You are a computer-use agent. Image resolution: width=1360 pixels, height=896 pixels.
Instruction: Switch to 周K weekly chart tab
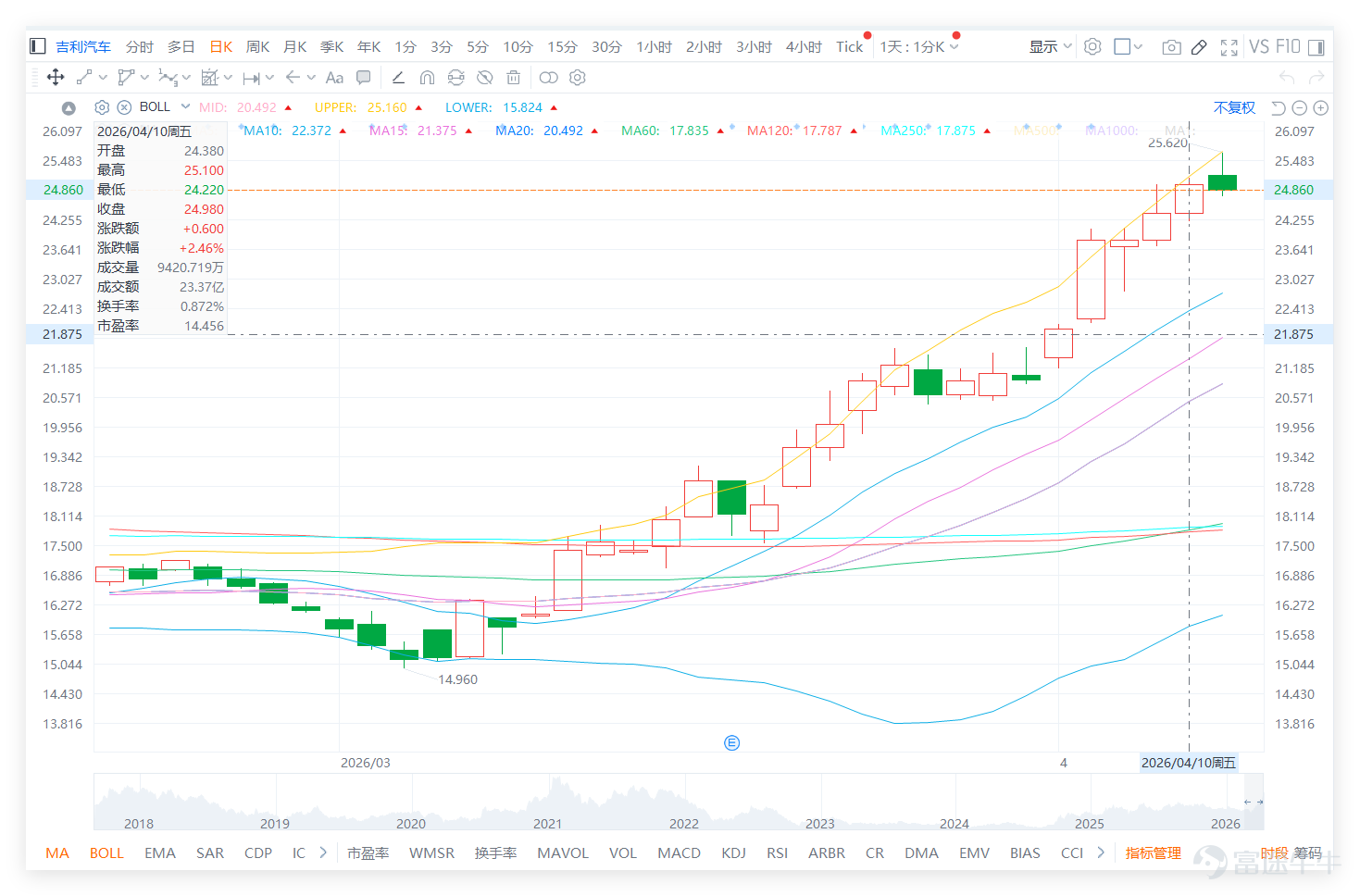pyautogui.click(x=258, y=46)
